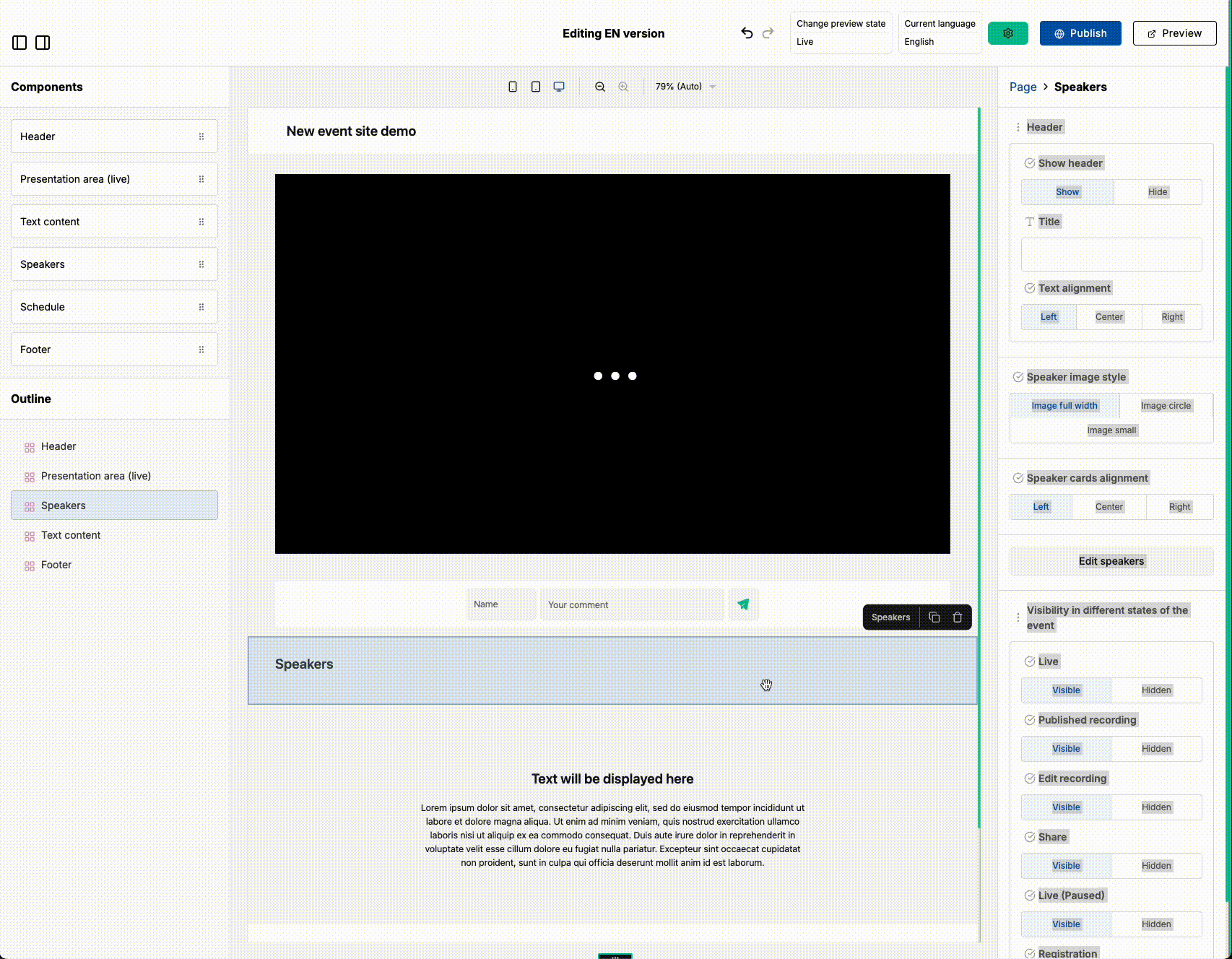Select desktop preview mode icon

pyautogui.click(x=558, y=86)
